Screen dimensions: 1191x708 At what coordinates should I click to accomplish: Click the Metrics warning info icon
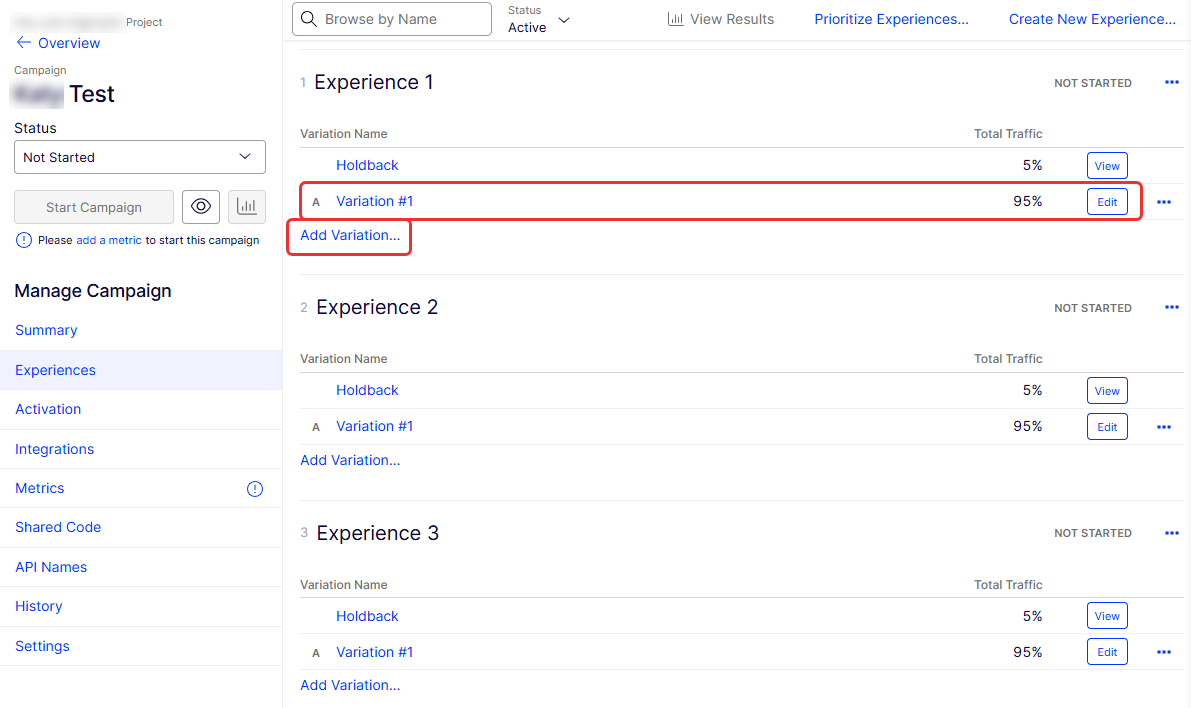coord(255,489)
